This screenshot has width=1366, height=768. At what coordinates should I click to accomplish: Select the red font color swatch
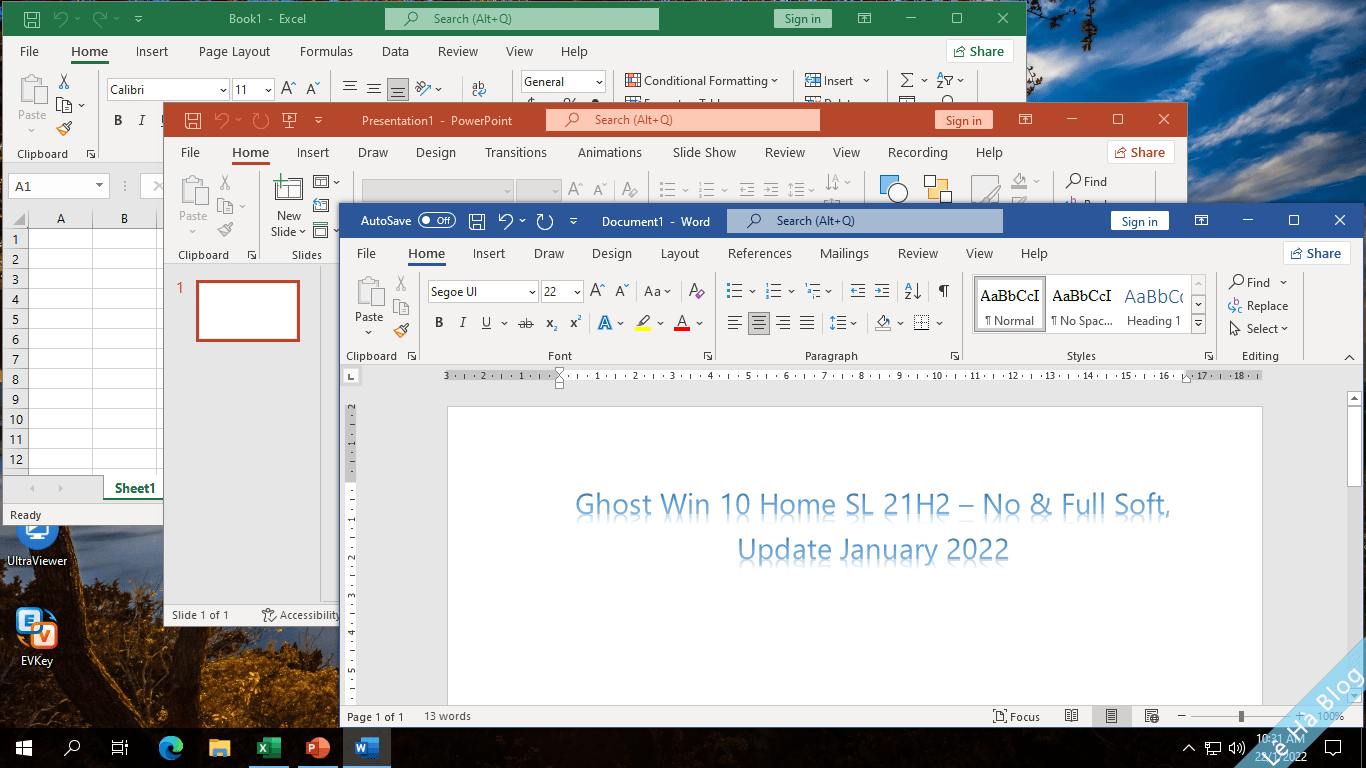click(x=681, y=322)
